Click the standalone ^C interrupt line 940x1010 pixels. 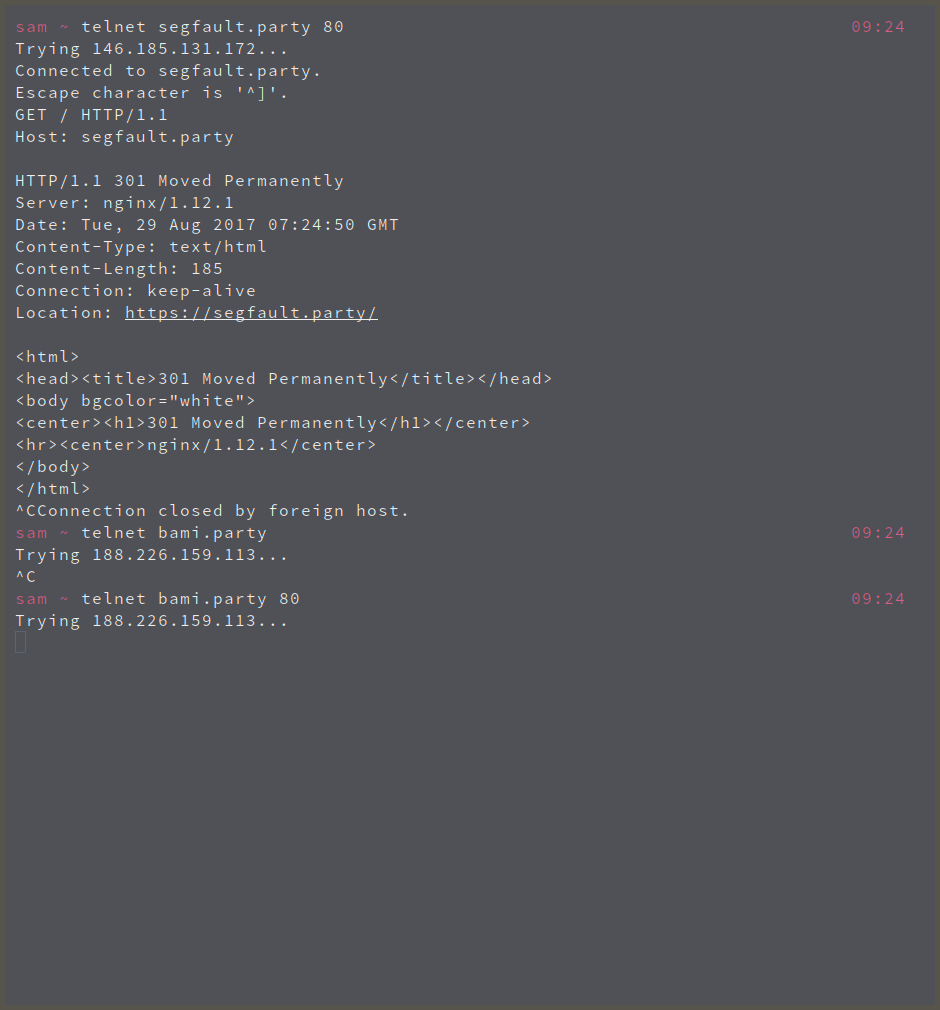[26, 577]
